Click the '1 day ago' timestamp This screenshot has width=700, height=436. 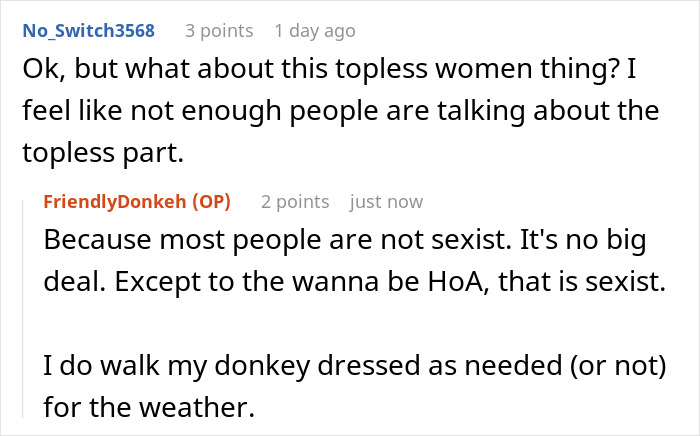pos(316,31)
